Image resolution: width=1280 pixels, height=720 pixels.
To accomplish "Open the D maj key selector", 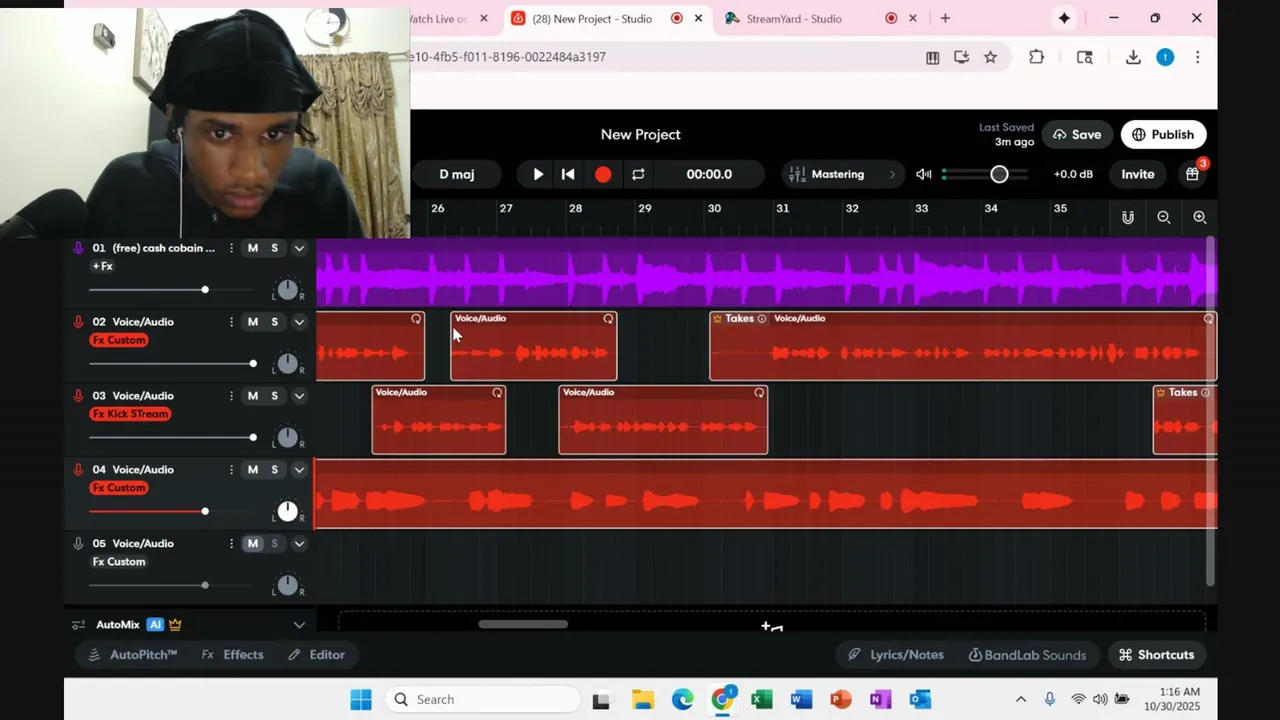I will point(456,174).
